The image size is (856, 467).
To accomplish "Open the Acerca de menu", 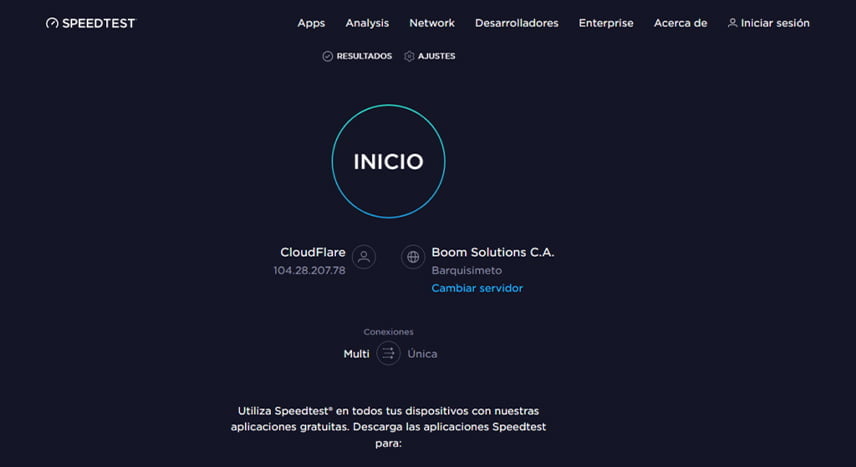I will [680, 23].
